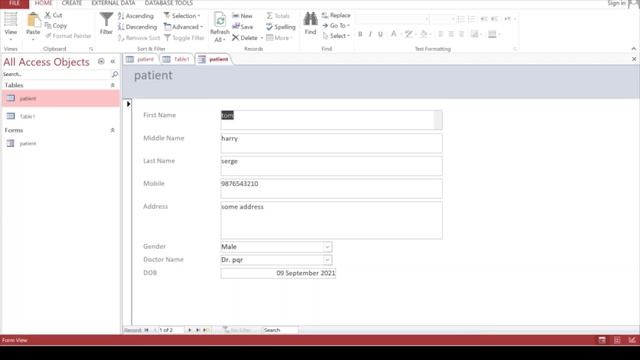This screenshot has height=360, width=640.
Task: Toggle Underline text formatting
Action: tap(380, 34)
